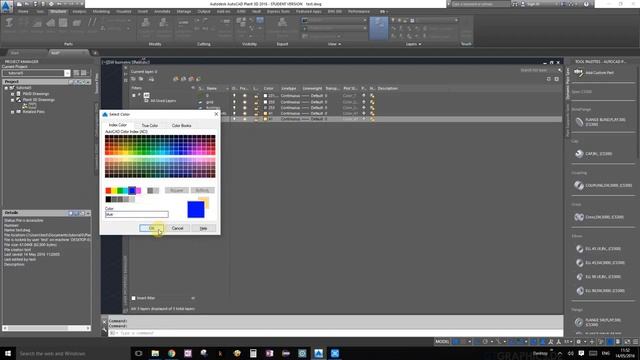640x360 pixels.
Task: Expand the View ribbon panel
Action: (334, 44)
